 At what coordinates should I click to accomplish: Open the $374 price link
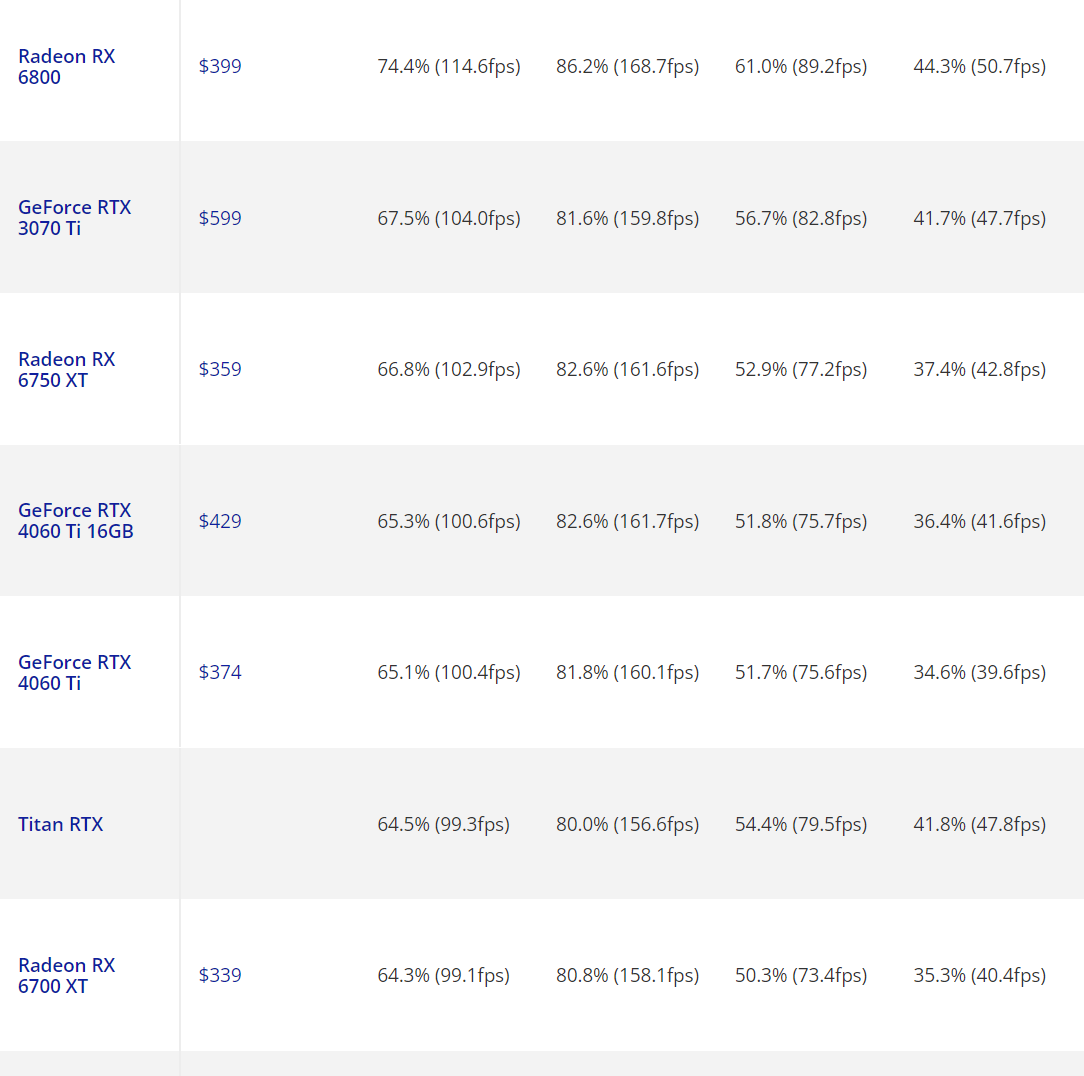[220, 672]
